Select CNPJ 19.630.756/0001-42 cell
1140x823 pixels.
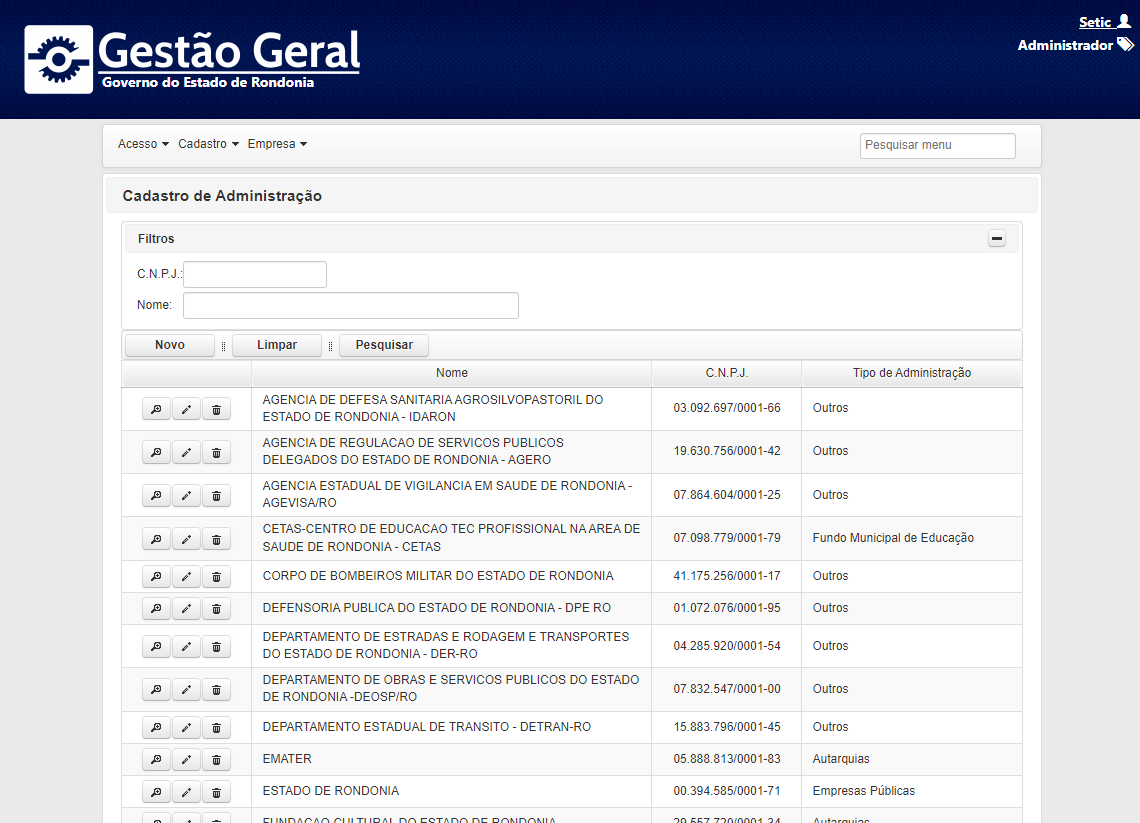pyautogui.click(x=727, y=451)
